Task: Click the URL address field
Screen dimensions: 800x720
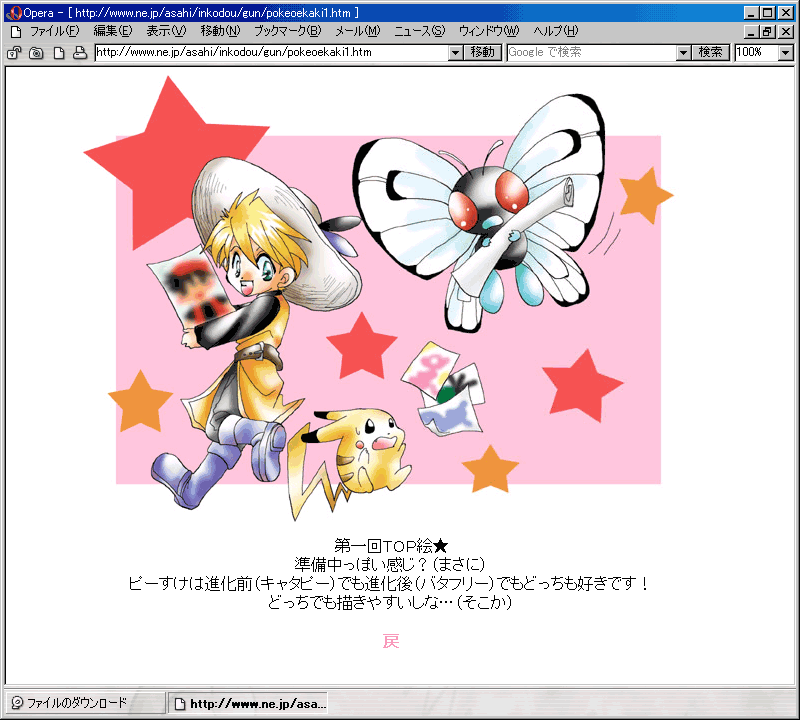Action: coord(272,53)
